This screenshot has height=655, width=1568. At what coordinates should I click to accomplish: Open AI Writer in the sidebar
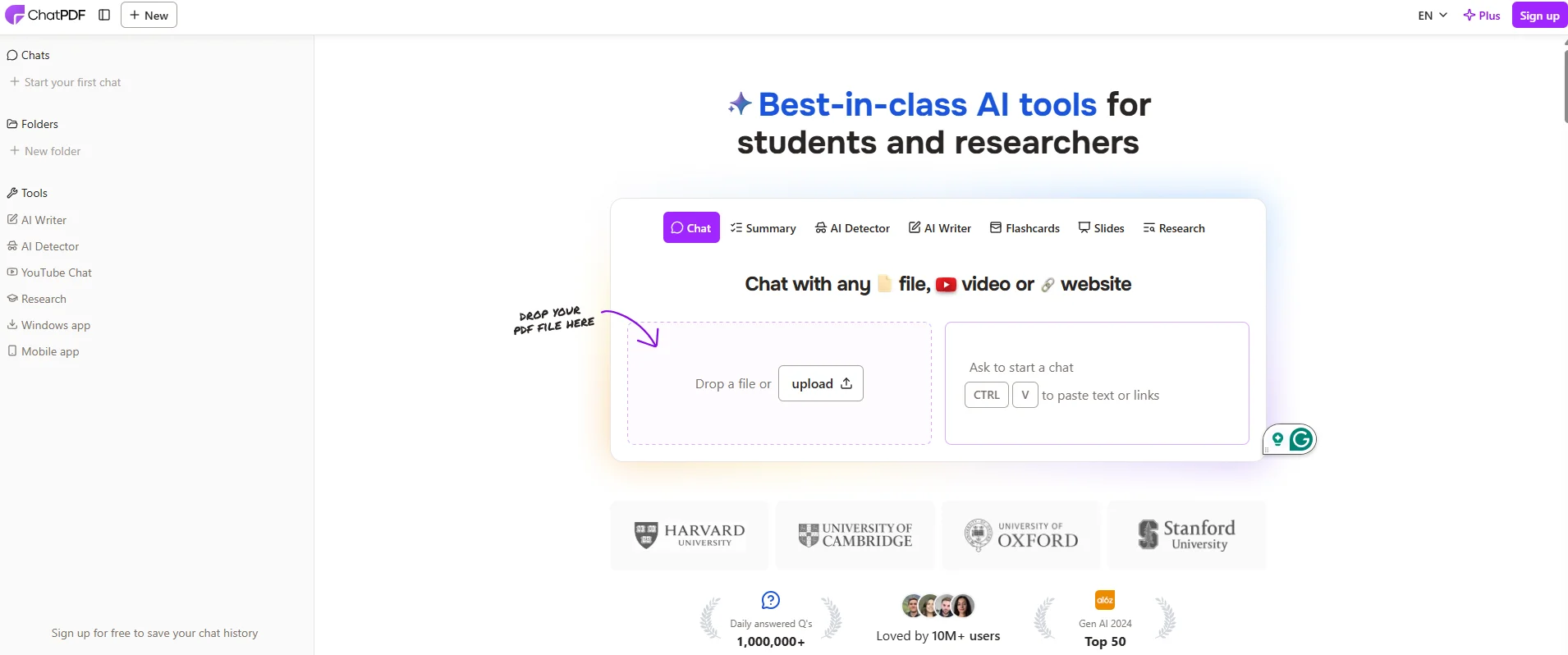point(44,220)
